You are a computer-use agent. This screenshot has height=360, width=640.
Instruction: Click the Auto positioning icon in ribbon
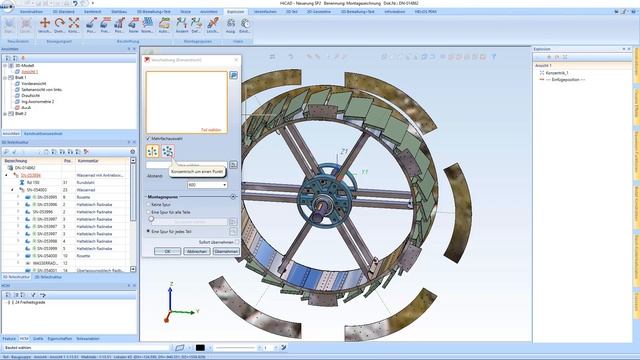[164, 25]
